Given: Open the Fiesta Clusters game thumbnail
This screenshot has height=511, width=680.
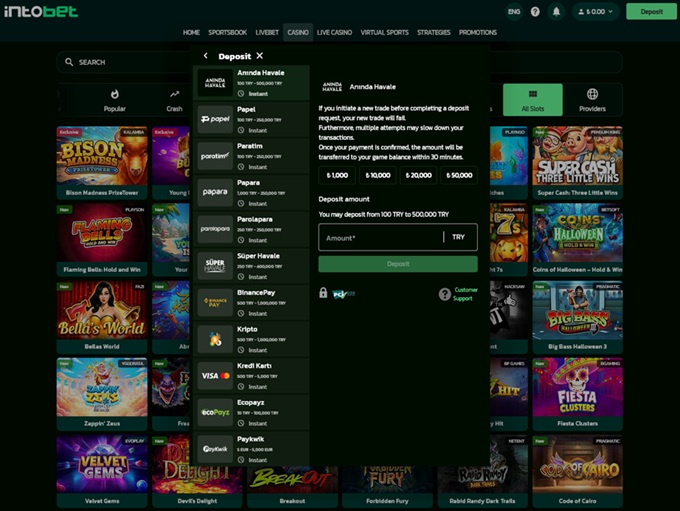Looking at the screenshot, I should click(x=577, y=389).
